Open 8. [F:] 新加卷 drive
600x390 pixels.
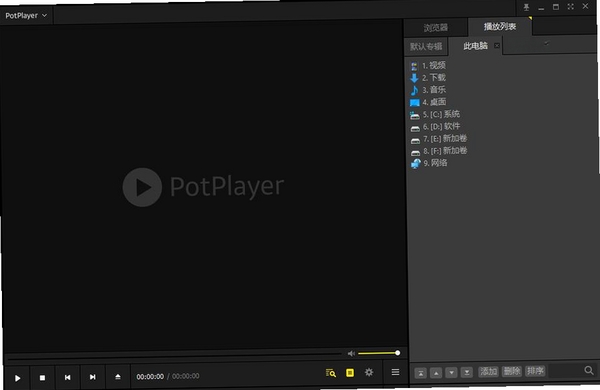[x=439, y=151]
